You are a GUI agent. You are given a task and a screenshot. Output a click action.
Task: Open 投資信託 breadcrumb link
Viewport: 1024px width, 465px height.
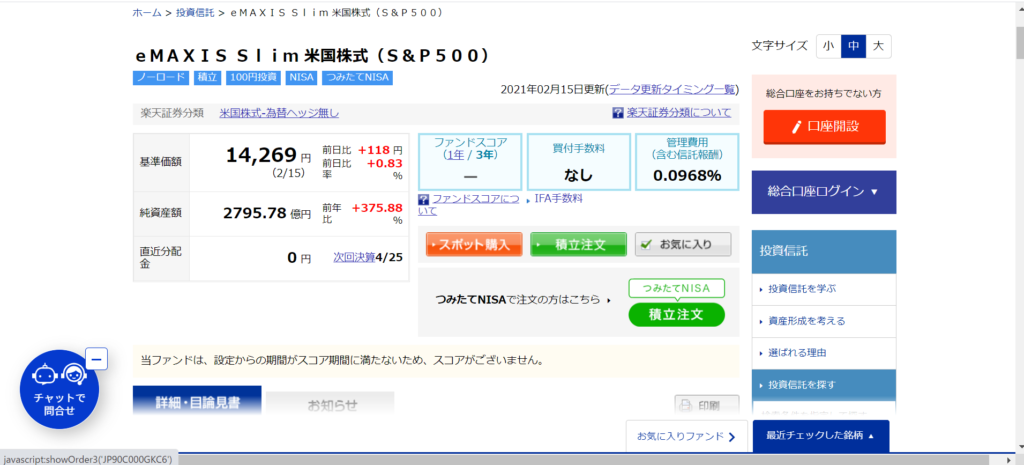(195, 12)
